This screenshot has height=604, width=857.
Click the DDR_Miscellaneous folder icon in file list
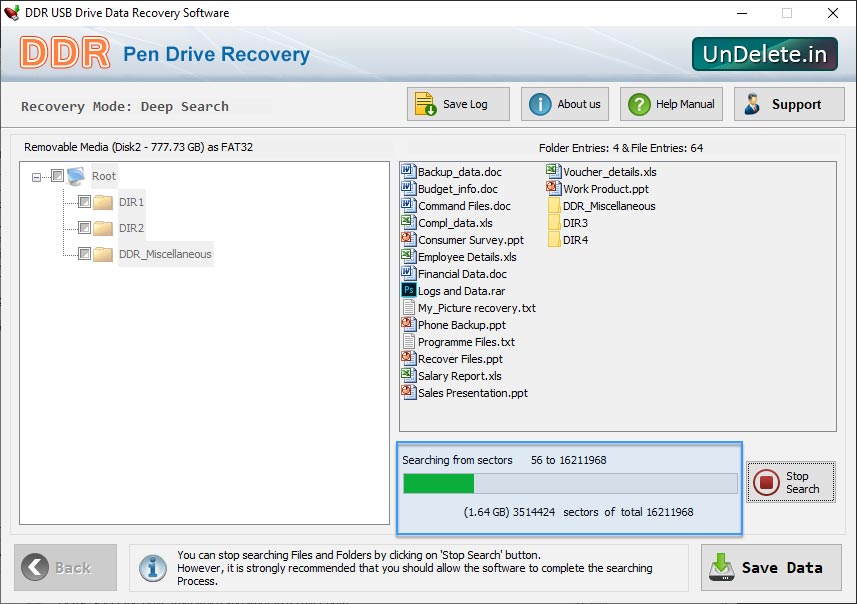coord(554,206)
